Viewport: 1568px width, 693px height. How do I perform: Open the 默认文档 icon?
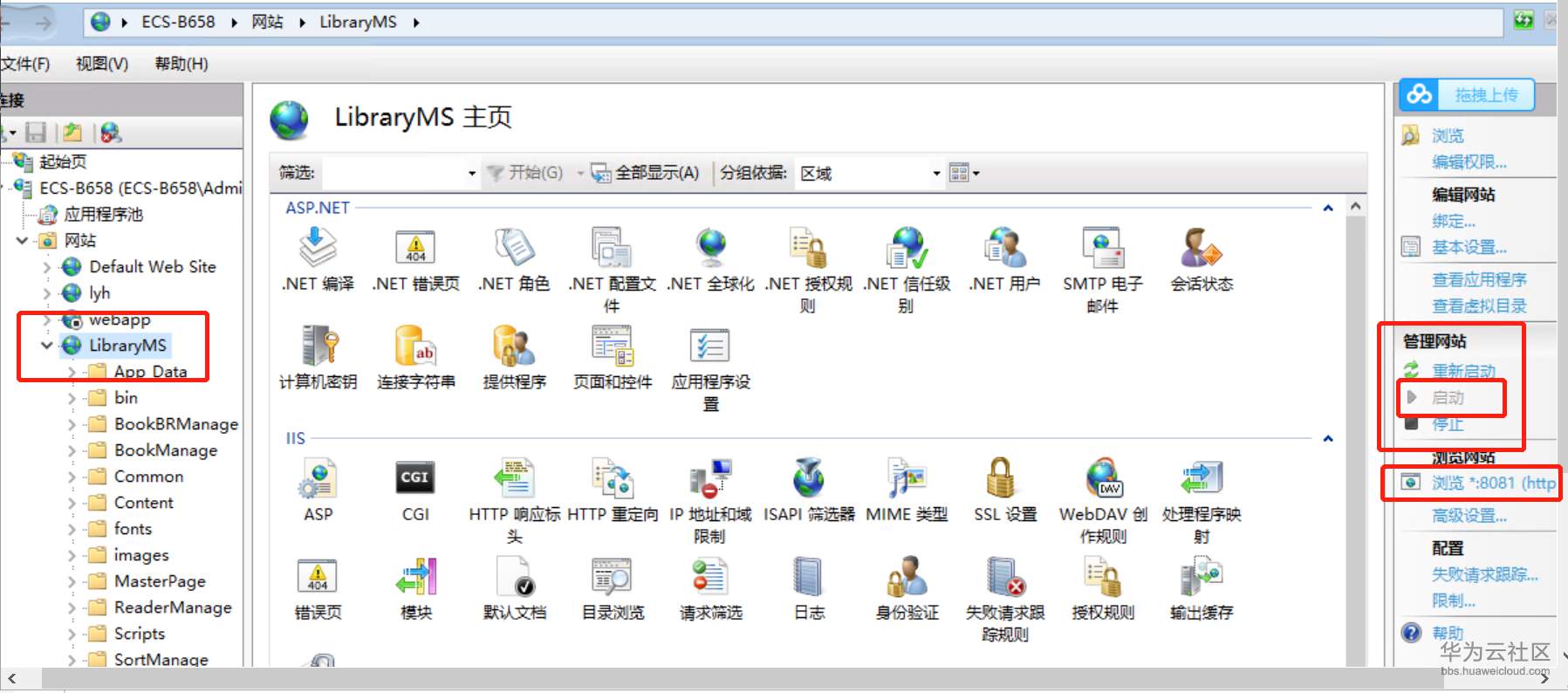click(x=514, y=577)
